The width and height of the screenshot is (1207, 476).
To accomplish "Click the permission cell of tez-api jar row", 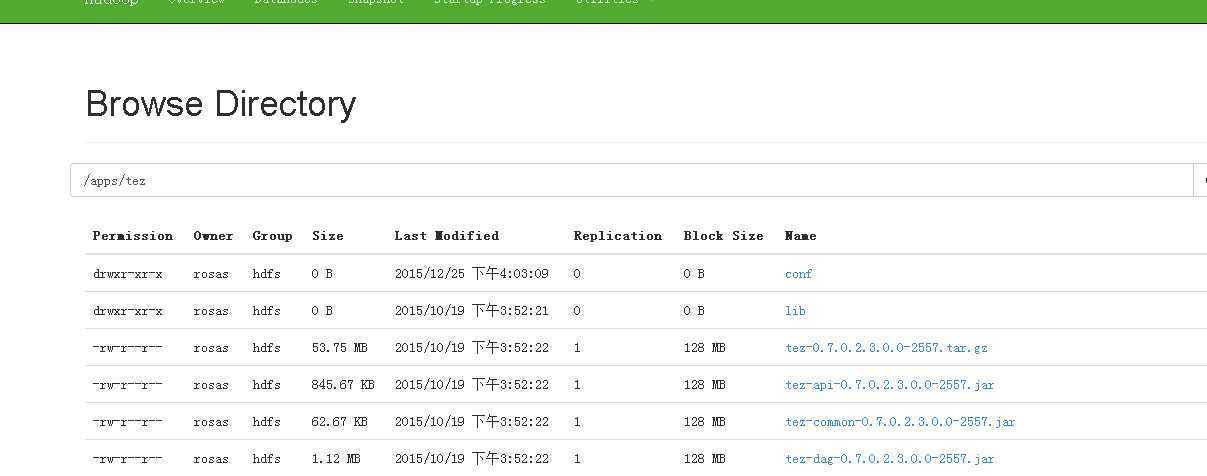I will coord(127,385).
